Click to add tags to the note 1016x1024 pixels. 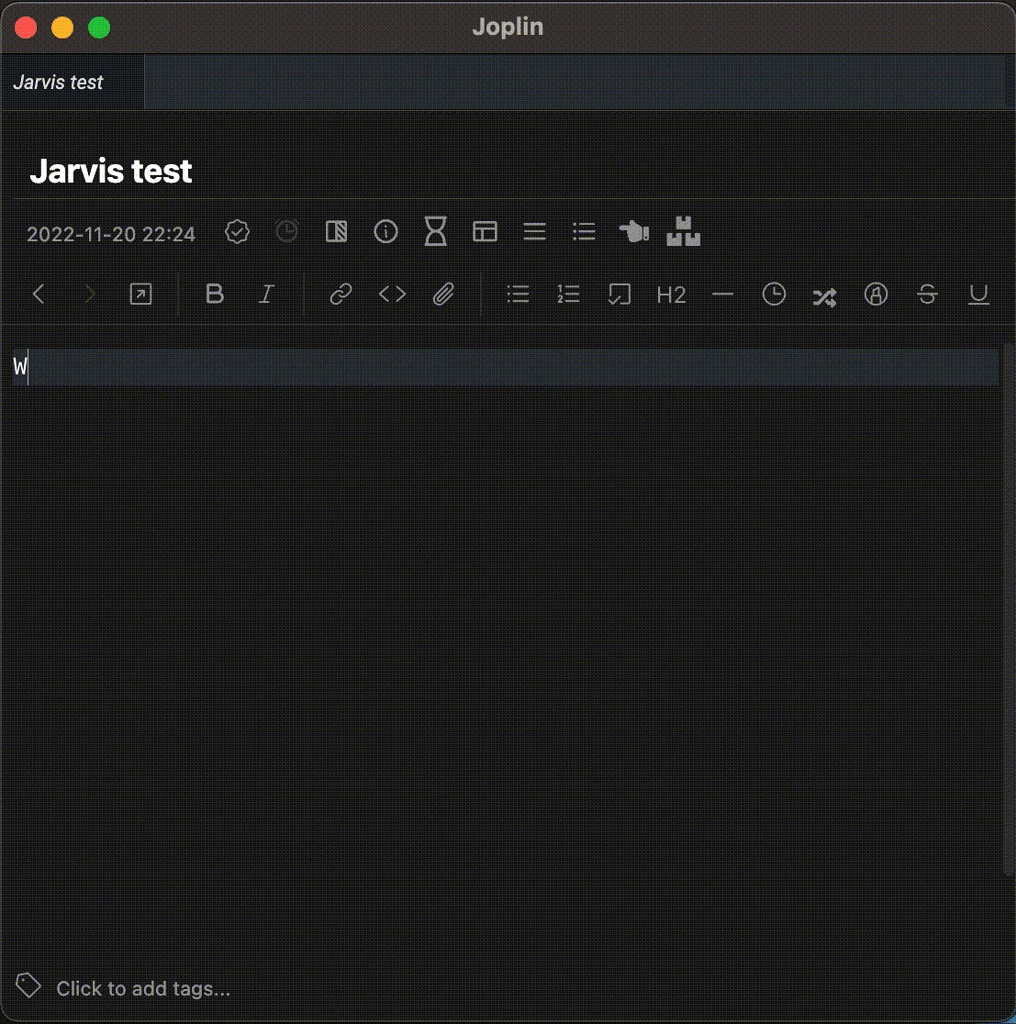pyautogui.click(x=142, y=988)
